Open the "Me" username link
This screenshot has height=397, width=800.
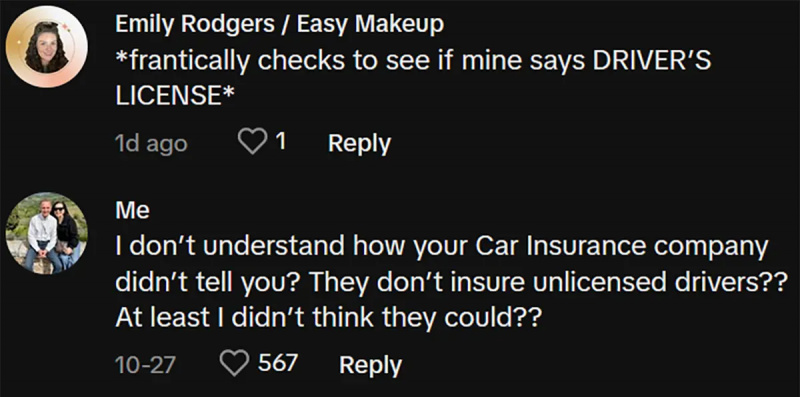(132, 210)
